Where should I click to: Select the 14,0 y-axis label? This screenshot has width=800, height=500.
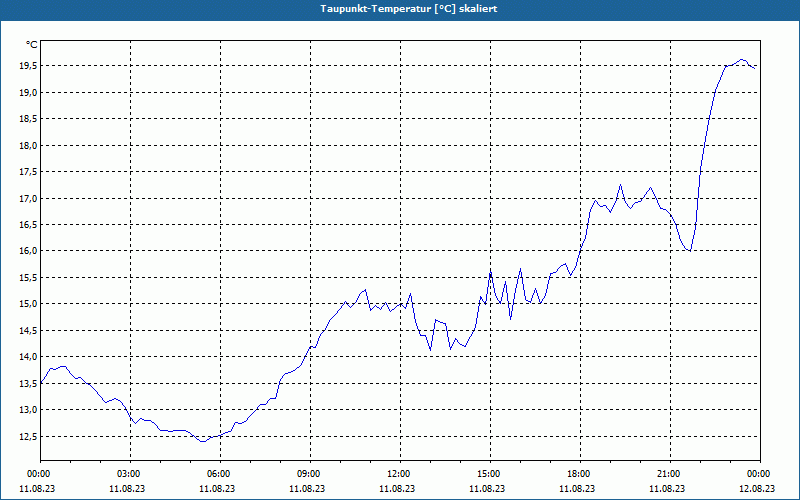tap(28, 357)
